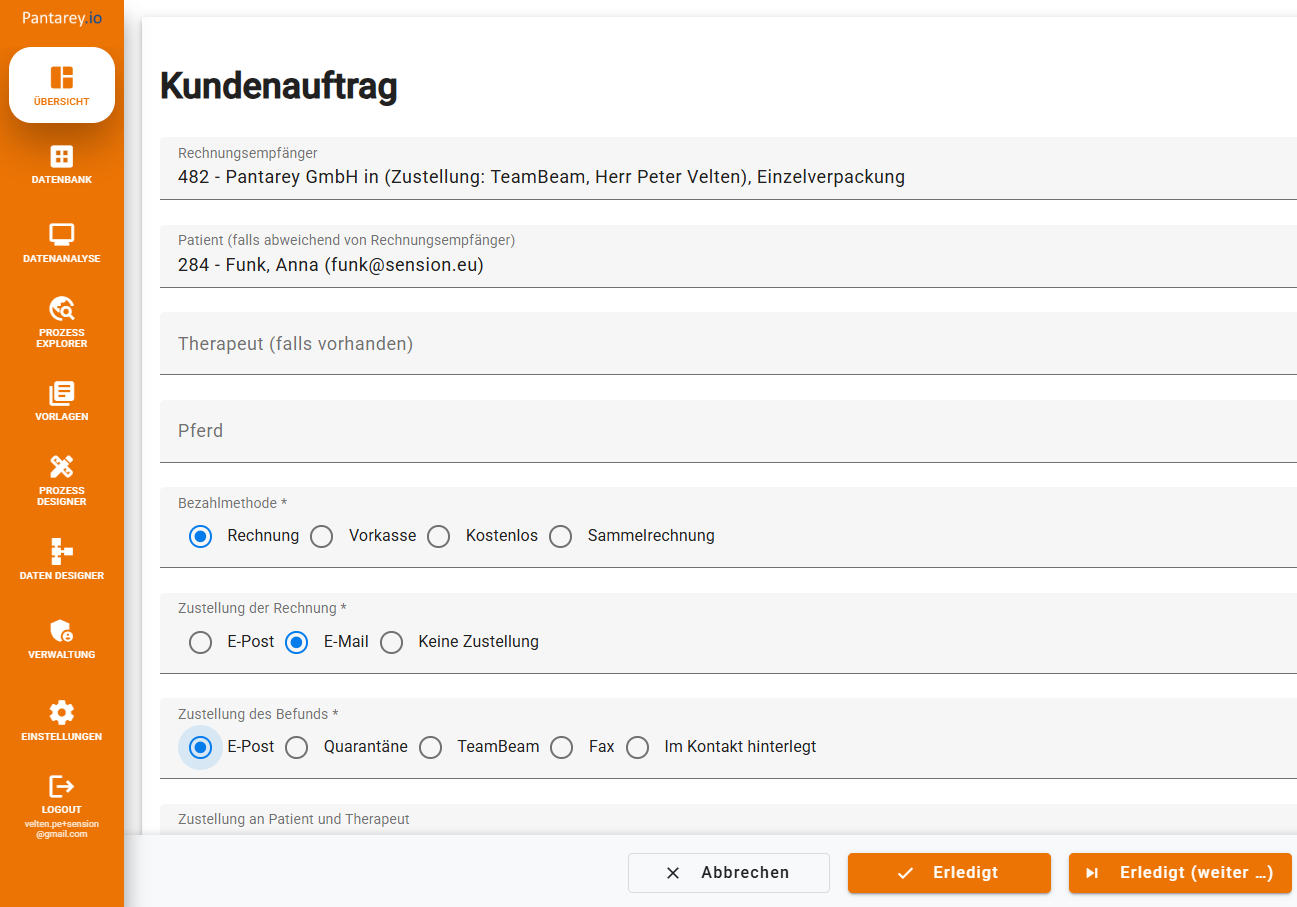1297x907 pixels.
Task: Confirm the order with Erledigt
Action: (x=948, y=872)
